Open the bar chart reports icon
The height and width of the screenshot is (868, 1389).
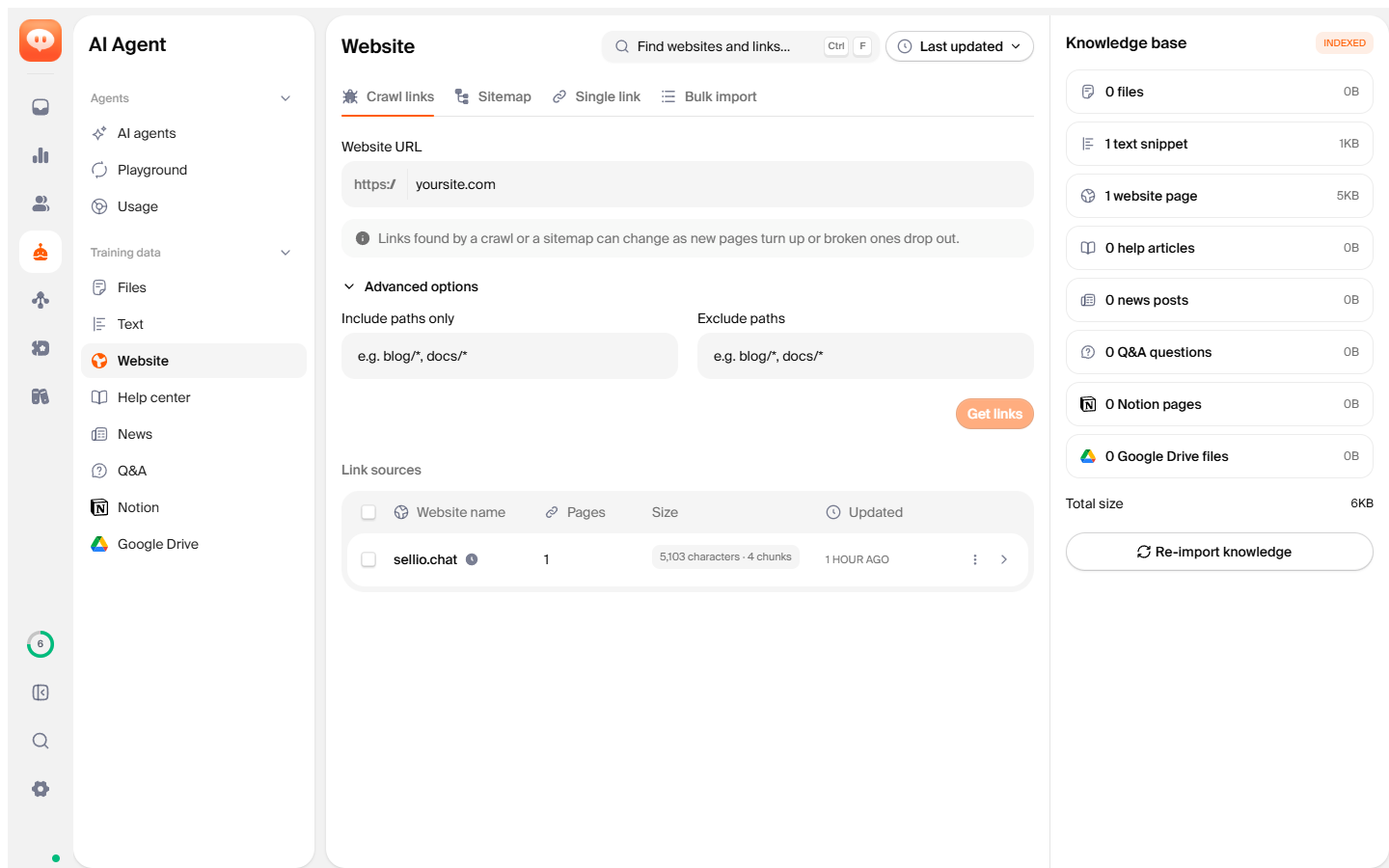click(41, 155)
